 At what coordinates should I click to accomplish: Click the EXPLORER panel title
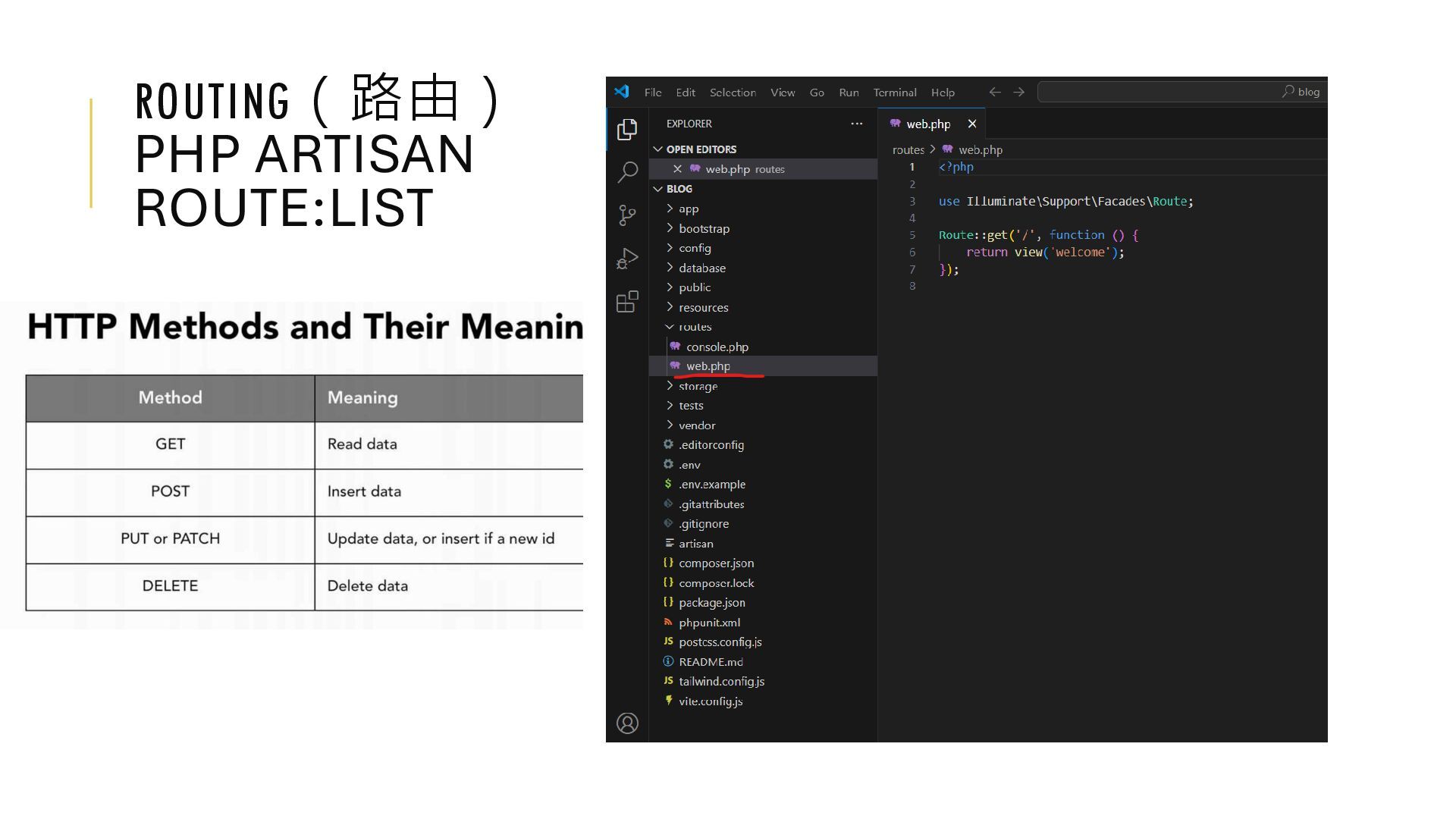point(689,124)
